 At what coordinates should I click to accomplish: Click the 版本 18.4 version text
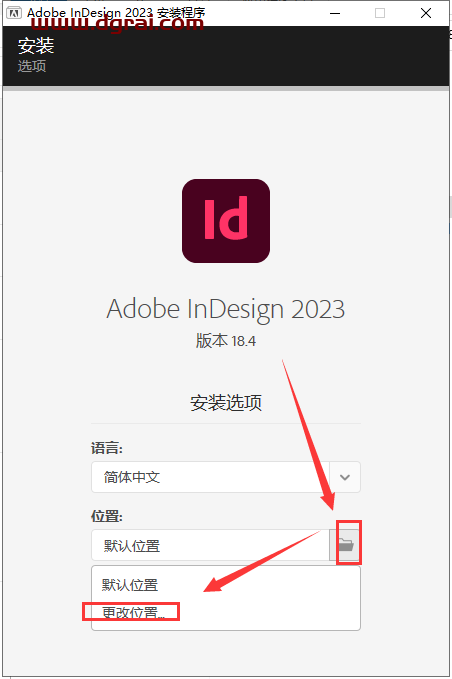[x=226, y=341]
